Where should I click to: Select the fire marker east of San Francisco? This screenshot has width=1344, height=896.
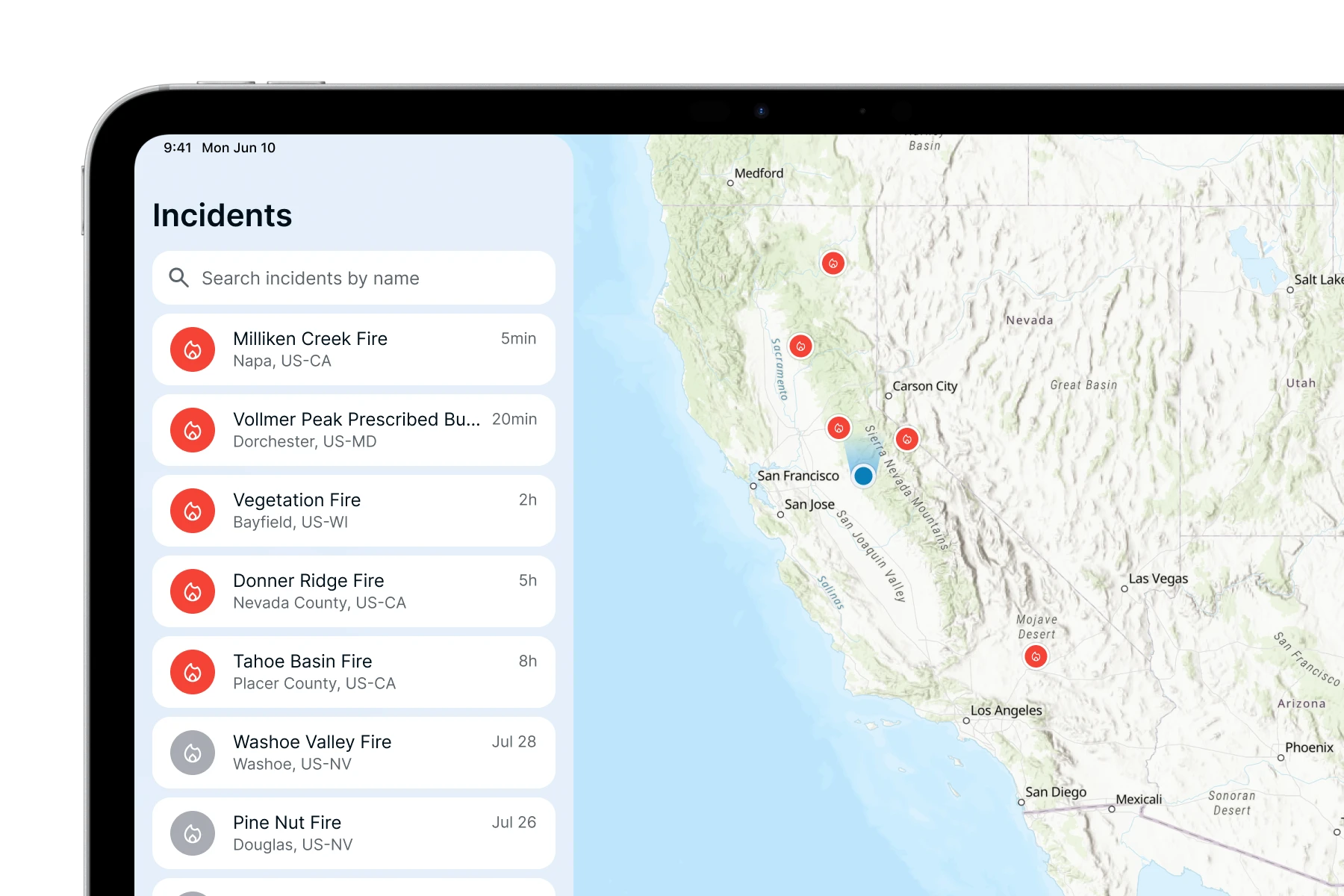839,427
